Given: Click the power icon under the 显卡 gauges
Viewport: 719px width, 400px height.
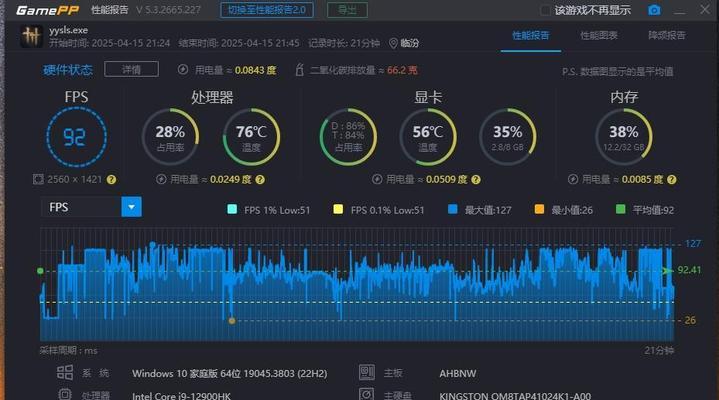Looking at the screenshot, I should [x=377, y=179].
